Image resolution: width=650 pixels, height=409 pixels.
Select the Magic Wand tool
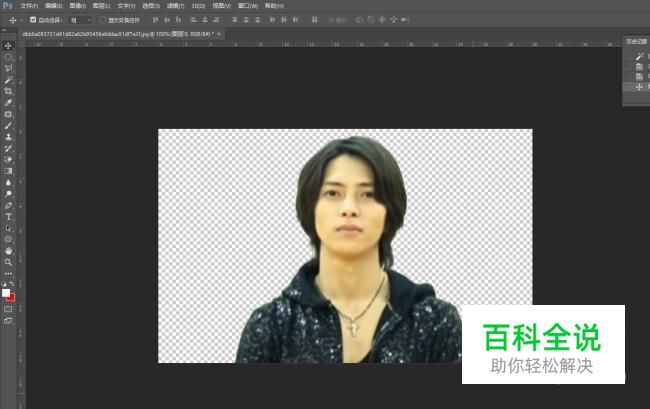click(8, 80)
